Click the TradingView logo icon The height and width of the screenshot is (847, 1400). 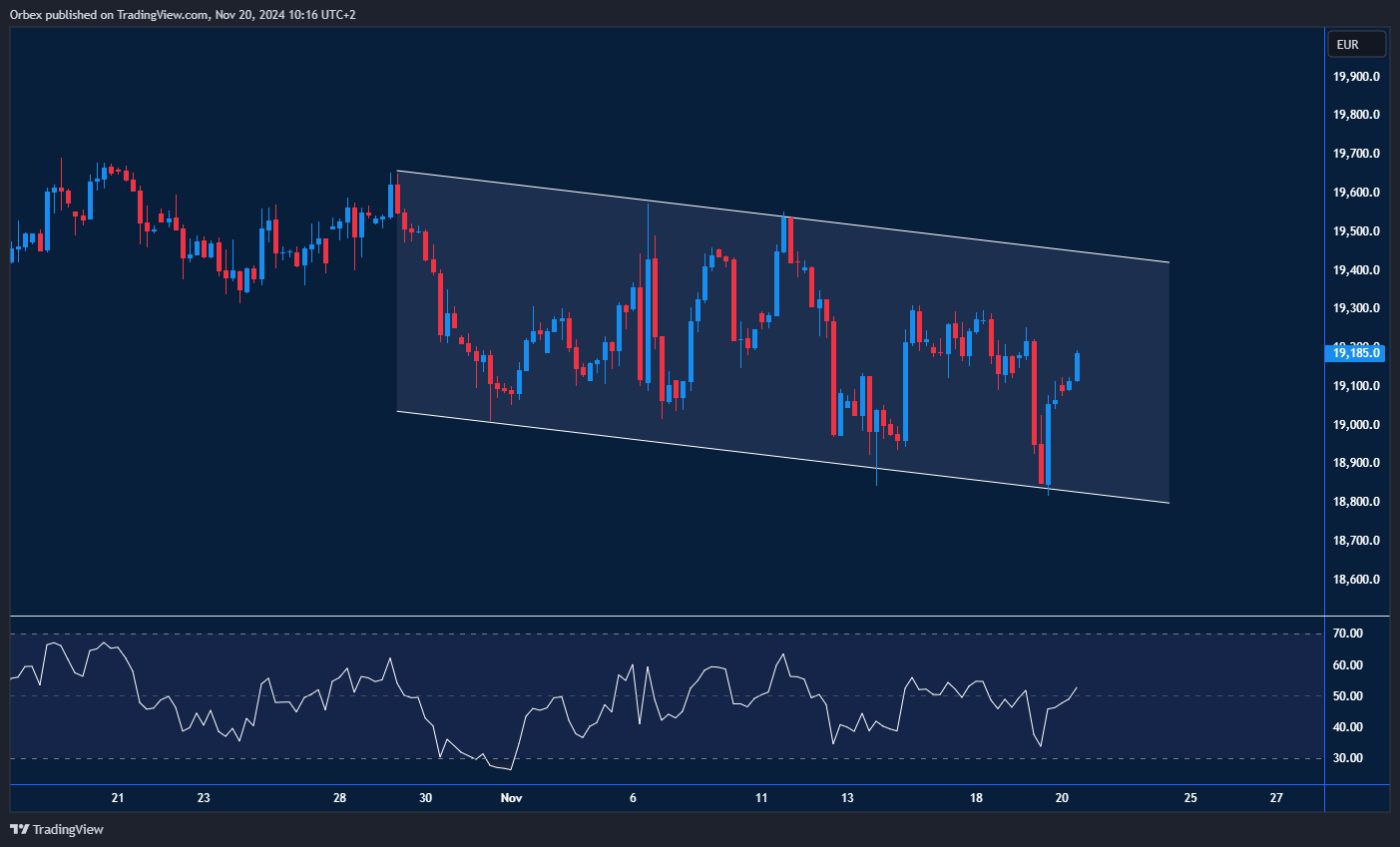point(19,829)
